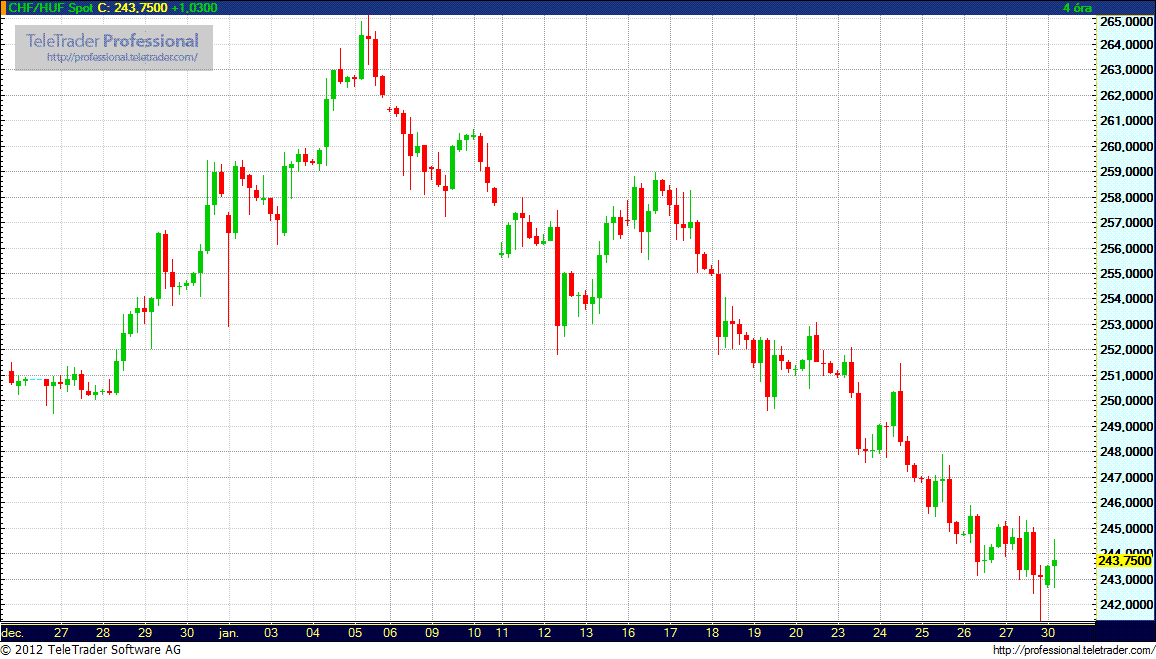1156x659 pixels.
Task: Click the 26 date label on time axis
Action: pos(964,632)
